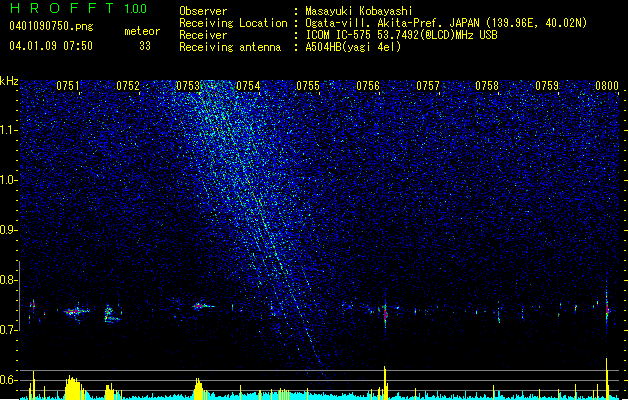Click the 1.0 kHz axis label

[9, 180]
